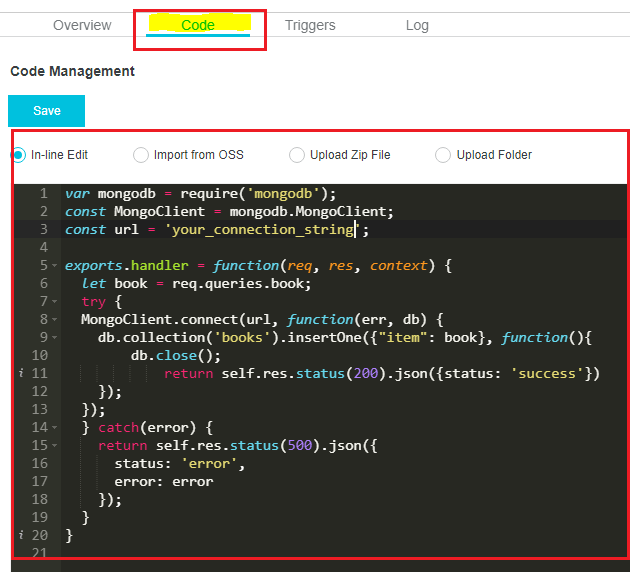Click the 'mongodb' string on line 1
Viewport: 630px width, 572px height.
point(283,194)
